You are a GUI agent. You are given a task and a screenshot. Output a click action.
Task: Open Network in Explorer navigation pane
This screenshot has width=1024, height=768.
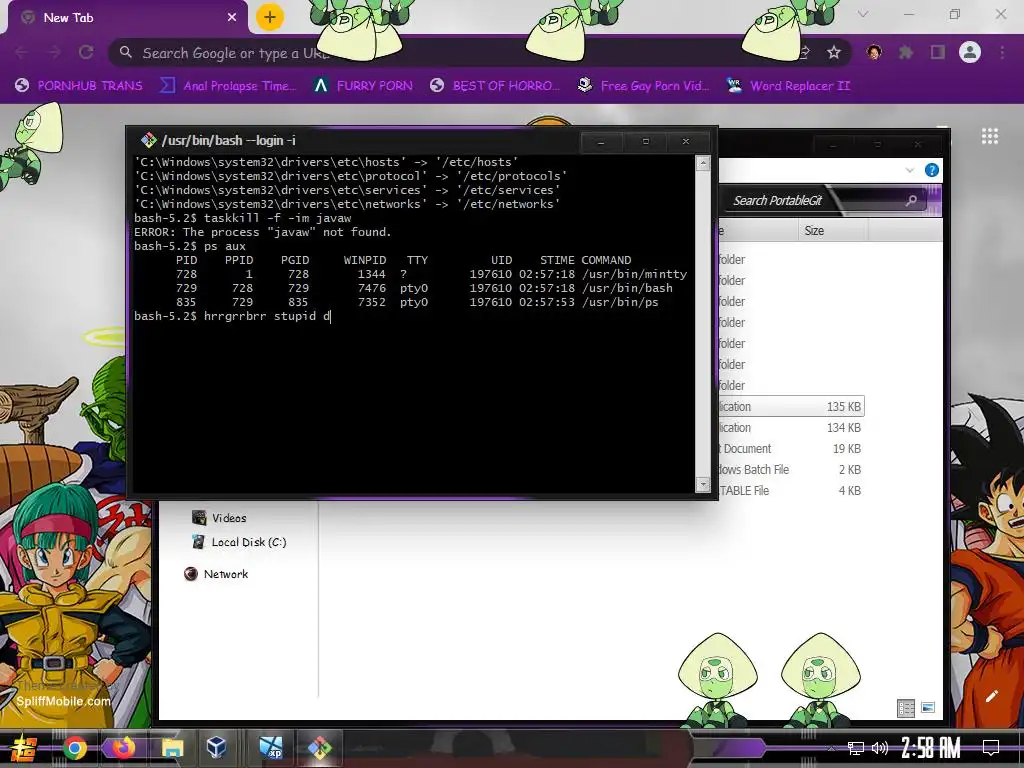(x=216, y=574)
